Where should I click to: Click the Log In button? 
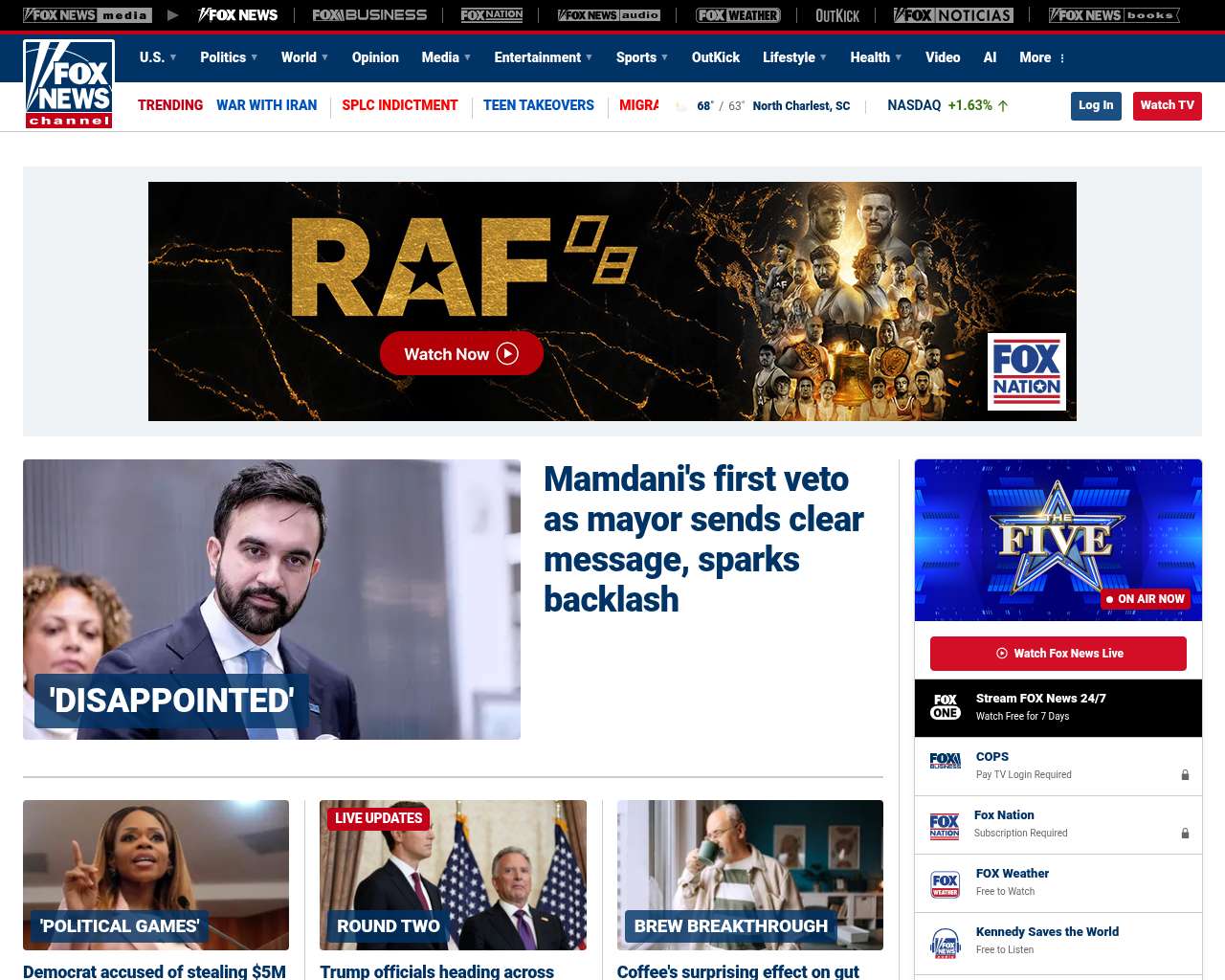pyautogui.click(x=1096, y=105)
